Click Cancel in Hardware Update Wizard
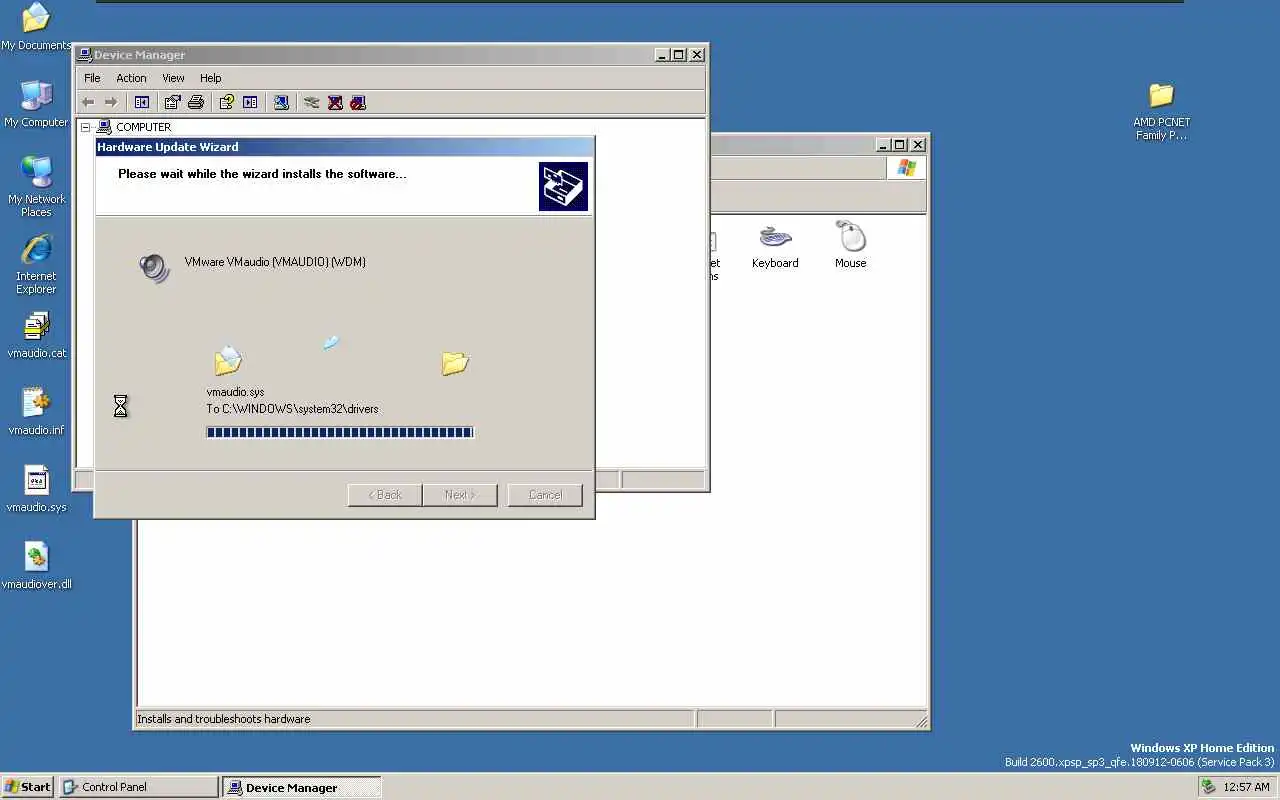 (545, 495)
